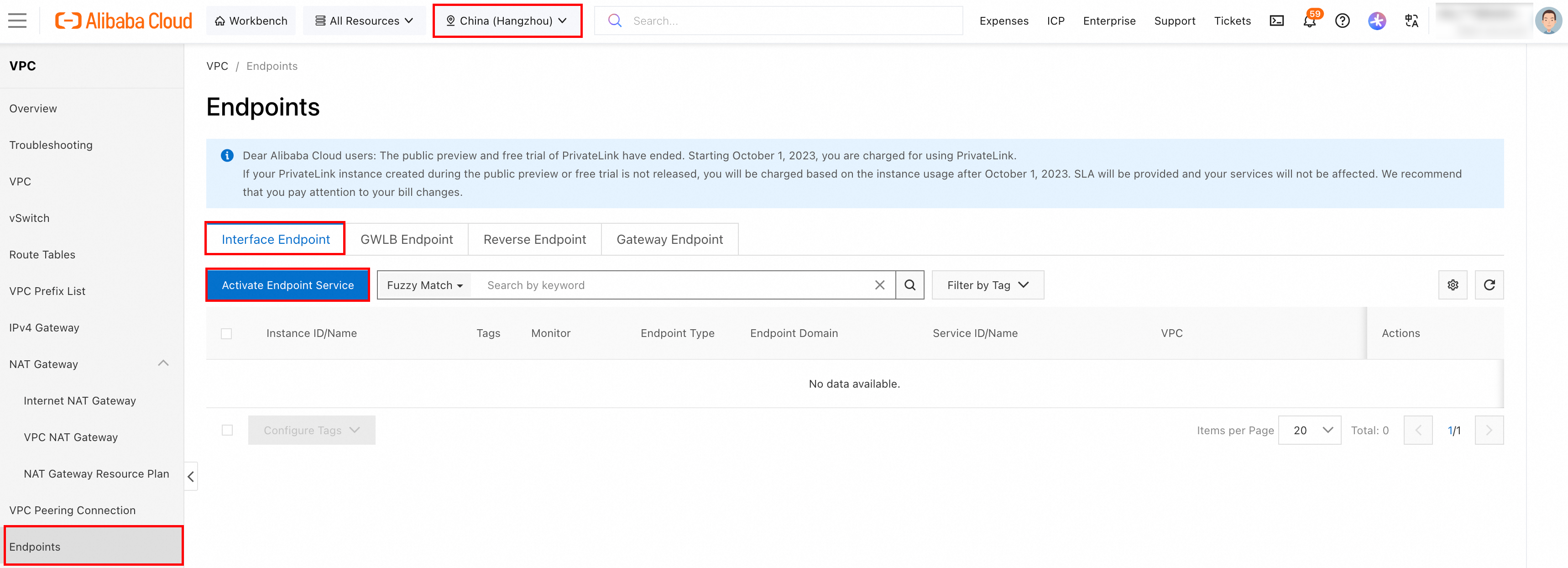Open the hamburger navigation menu
This screenshot has height=568, width=1568.
click(17, 21)
